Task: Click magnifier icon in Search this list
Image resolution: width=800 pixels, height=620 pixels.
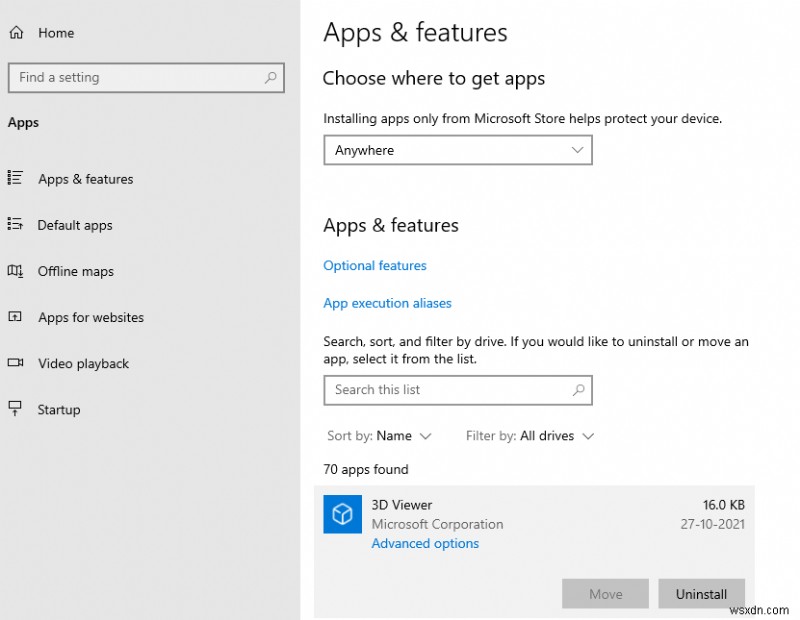Action: [578, 390]
